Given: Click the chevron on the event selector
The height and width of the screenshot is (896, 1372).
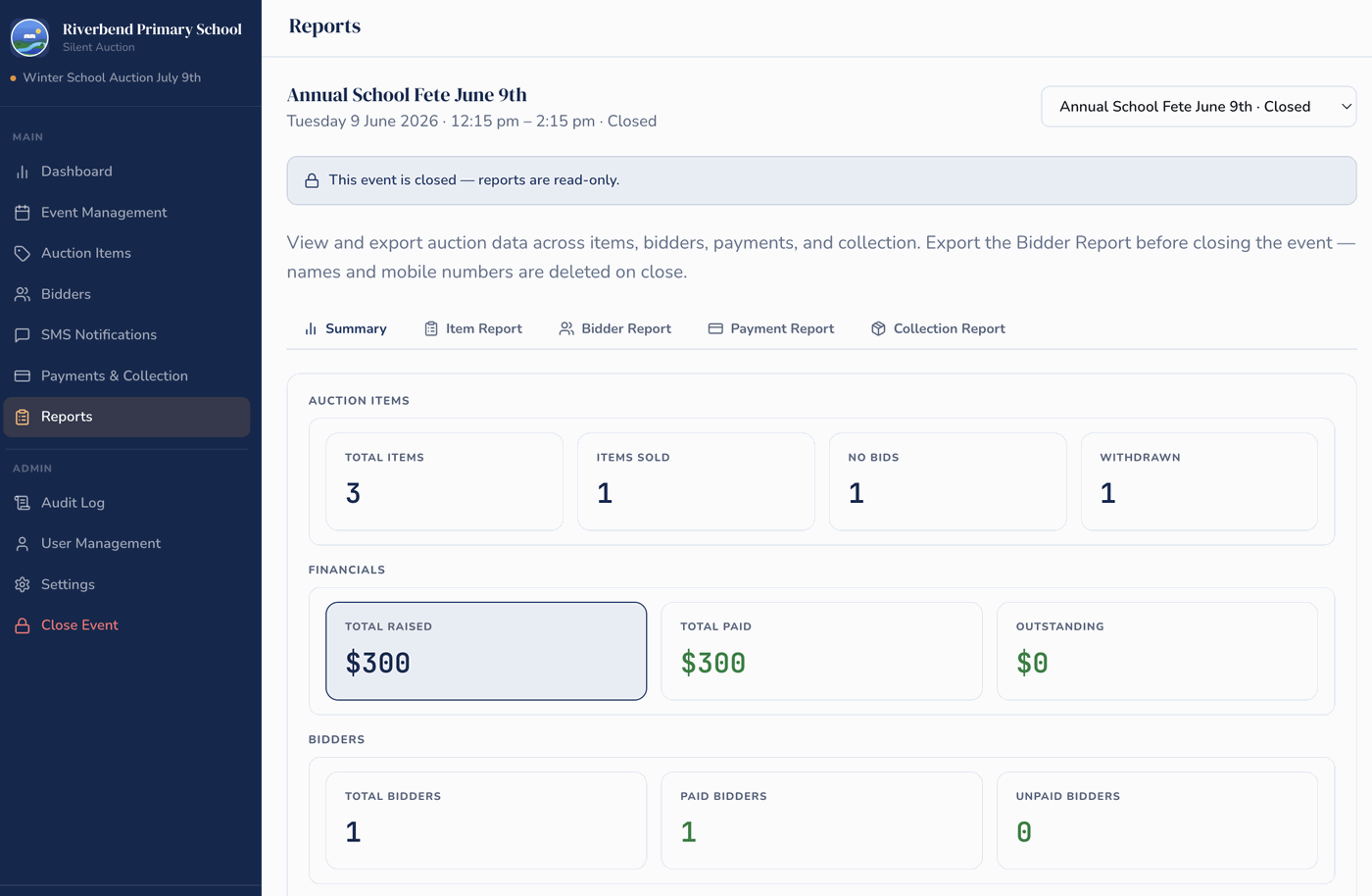Looking at the screenshot, I should coord(1347,107).
